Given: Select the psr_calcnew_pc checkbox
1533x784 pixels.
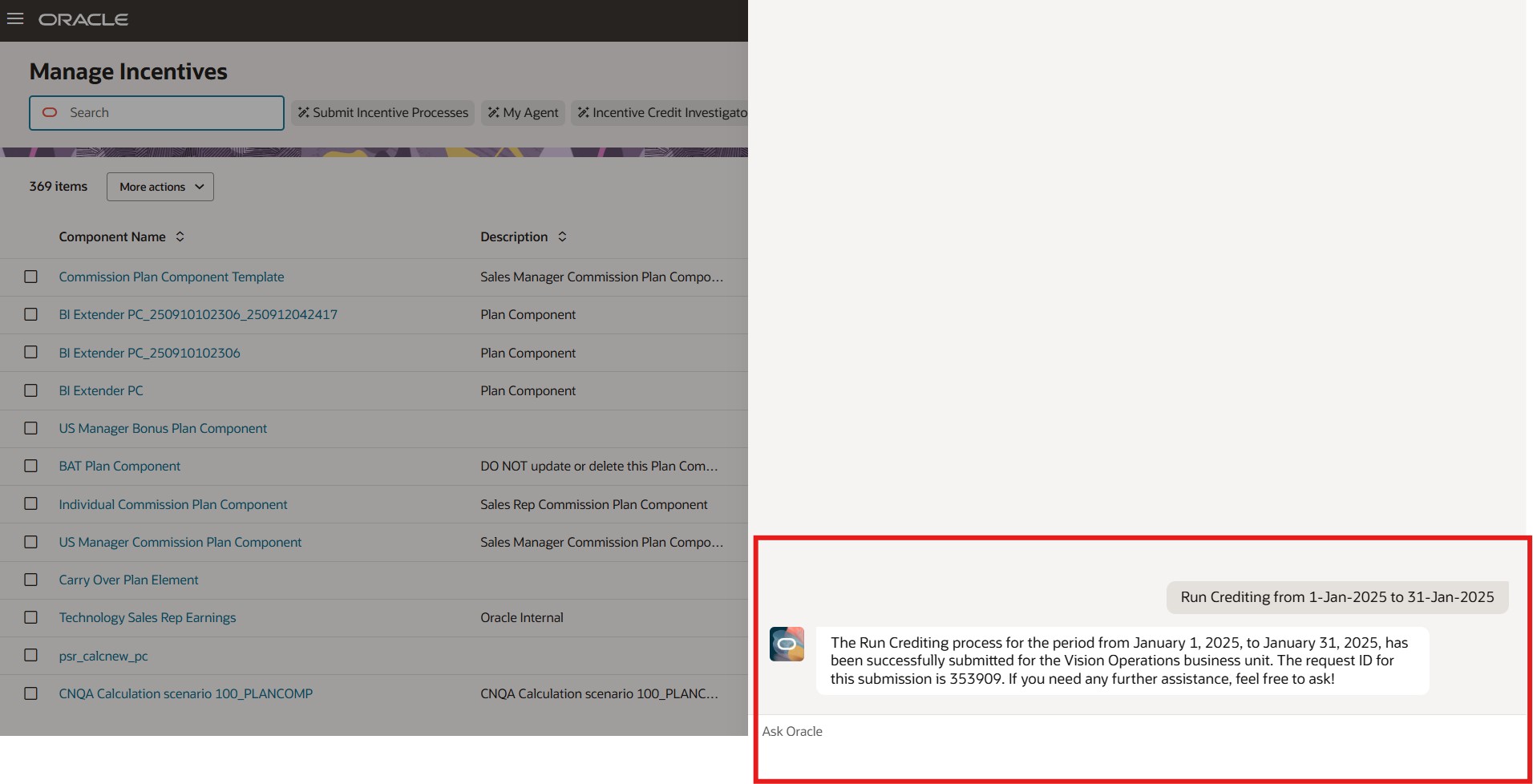Looking at the screenshot, I should [x=31, y=655].
